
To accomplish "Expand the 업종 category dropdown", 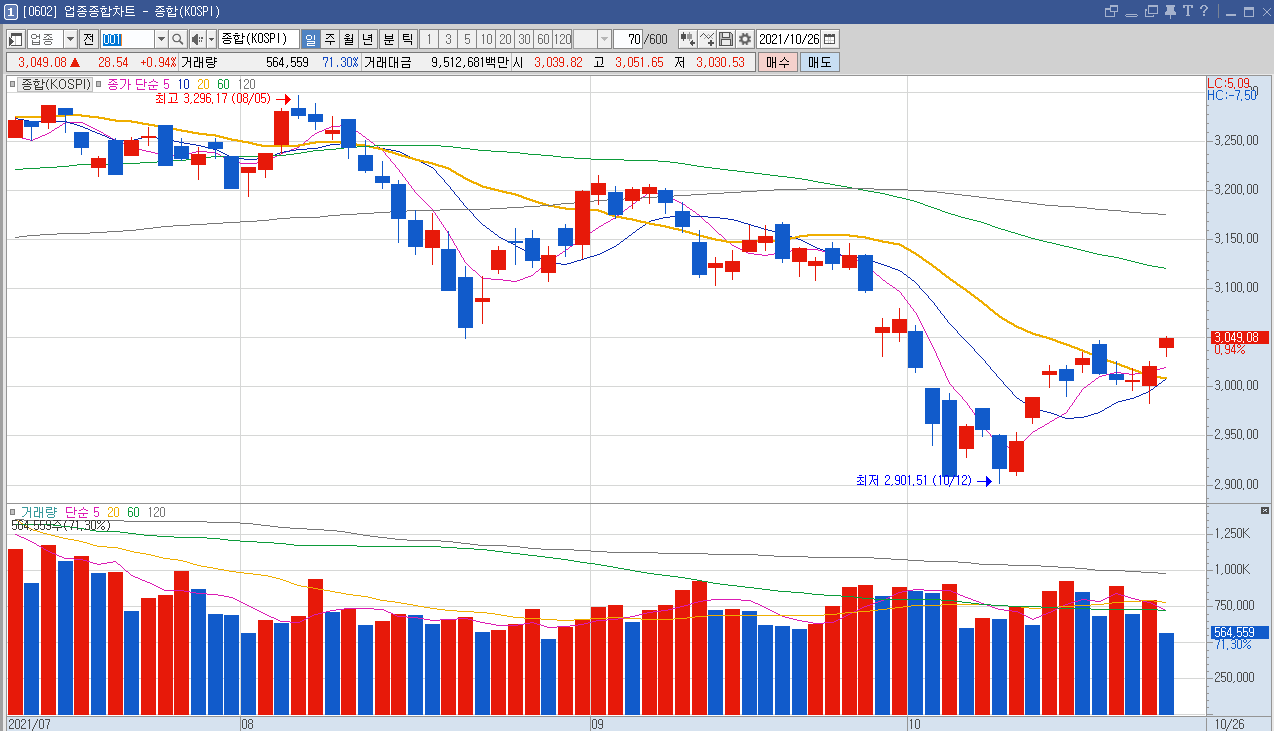I will 70,39.
